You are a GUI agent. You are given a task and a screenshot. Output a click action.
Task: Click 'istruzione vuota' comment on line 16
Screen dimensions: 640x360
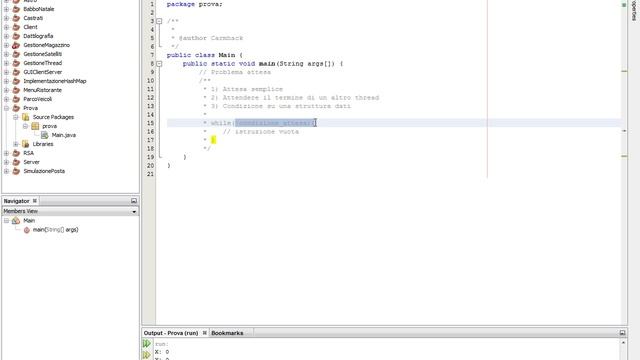click(261, 132)
